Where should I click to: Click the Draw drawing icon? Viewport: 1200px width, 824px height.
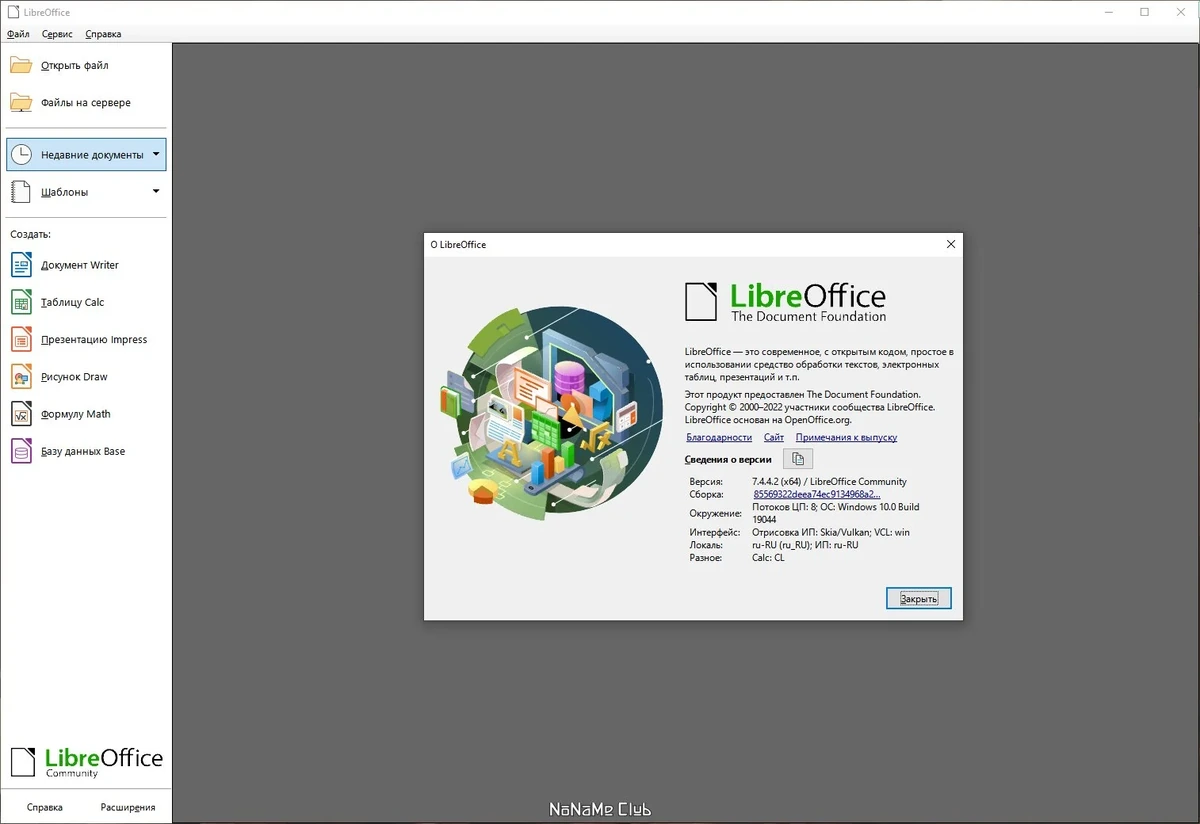(21, 377)
